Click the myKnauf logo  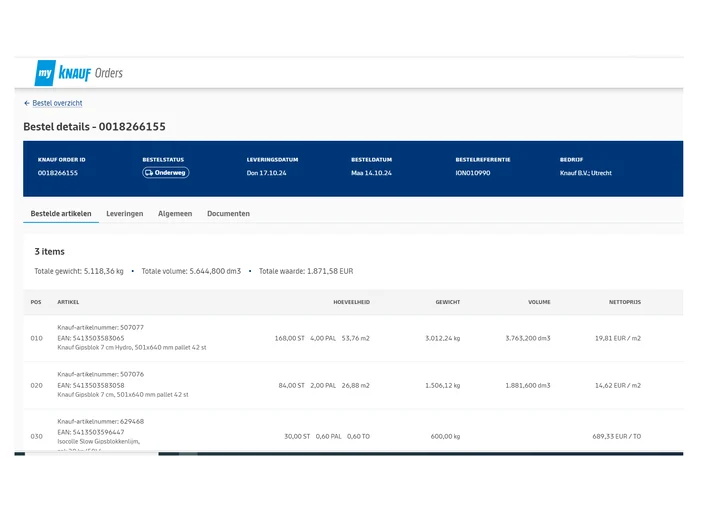(79, 73)
